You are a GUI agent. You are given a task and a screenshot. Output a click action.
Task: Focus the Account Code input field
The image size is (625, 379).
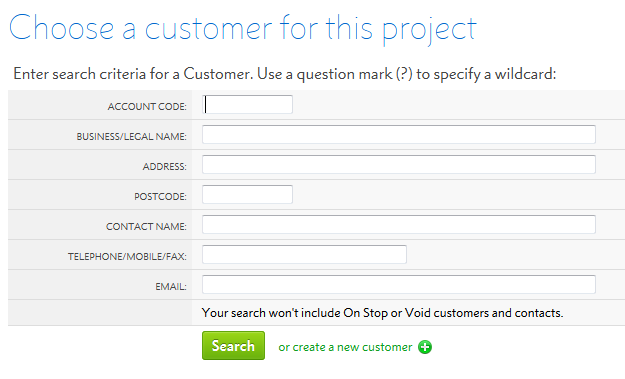point(247,104)
